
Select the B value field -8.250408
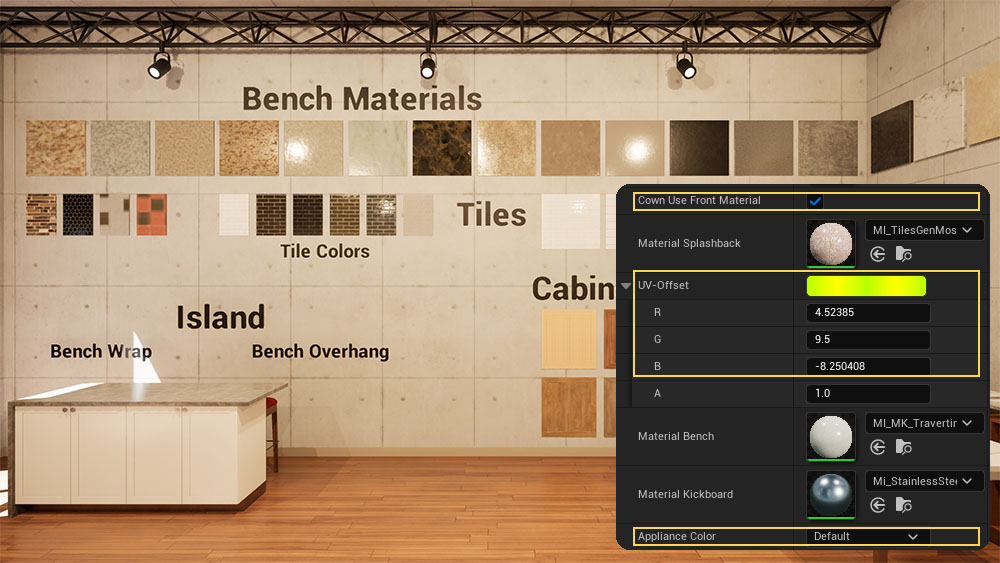tap(868, 367)
